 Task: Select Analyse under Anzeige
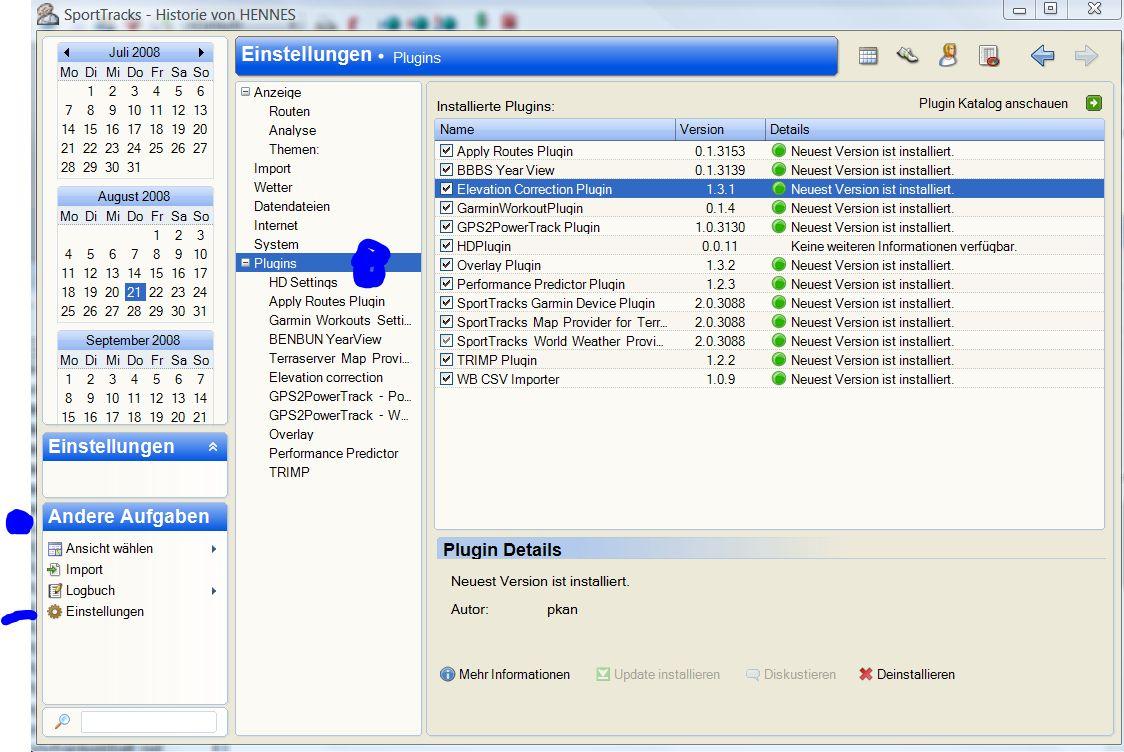tap(292, 130)
